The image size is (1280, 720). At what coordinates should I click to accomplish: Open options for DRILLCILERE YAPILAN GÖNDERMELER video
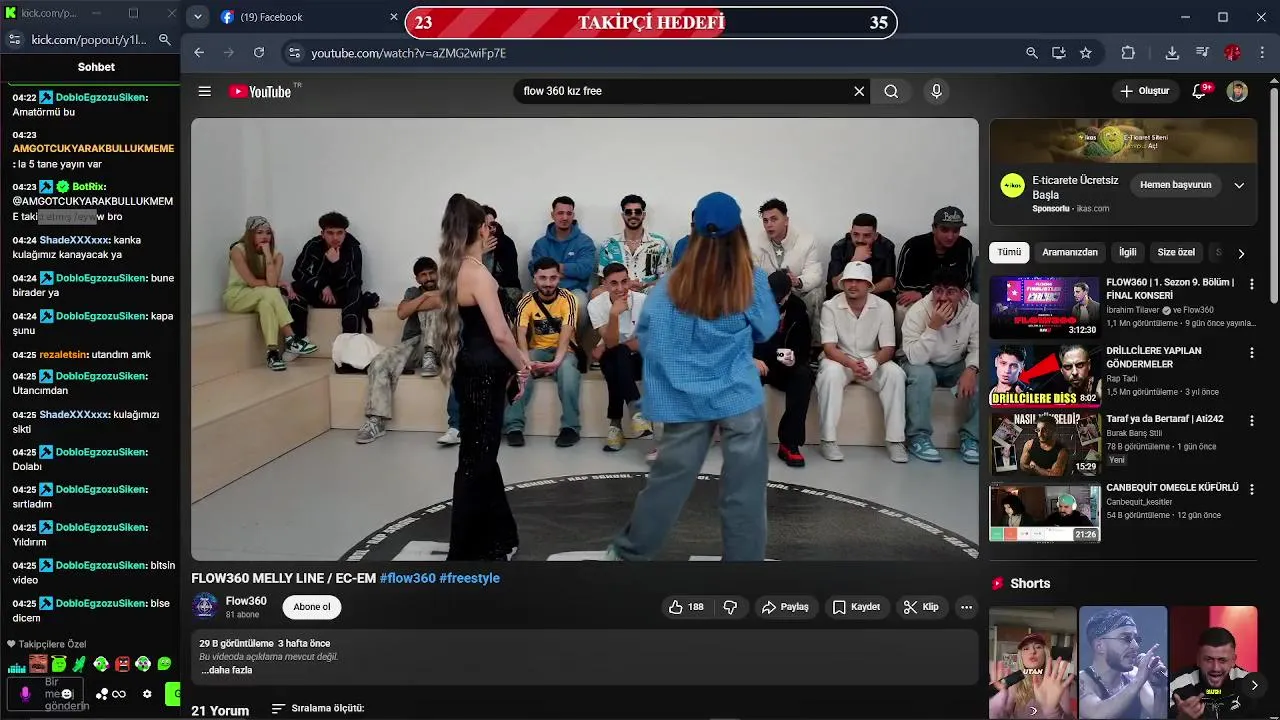(1251, 353)
